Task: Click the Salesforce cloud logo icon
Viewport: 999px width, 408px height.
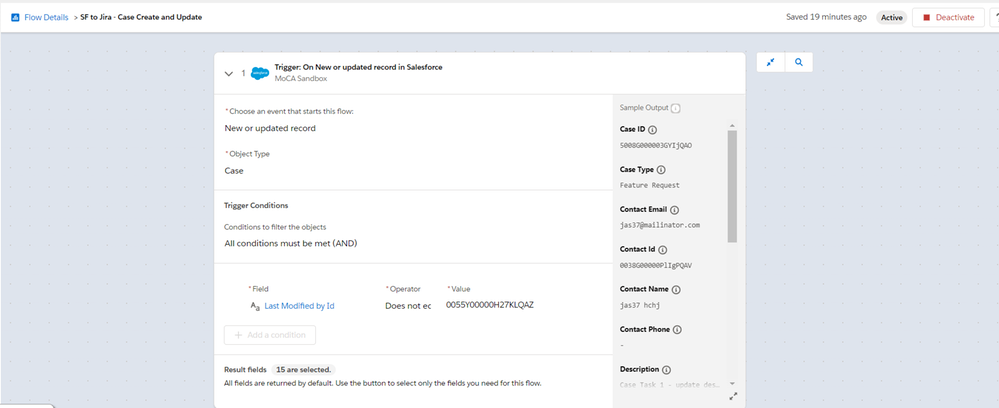Action: pyautogui.click(x=260, y=73)
